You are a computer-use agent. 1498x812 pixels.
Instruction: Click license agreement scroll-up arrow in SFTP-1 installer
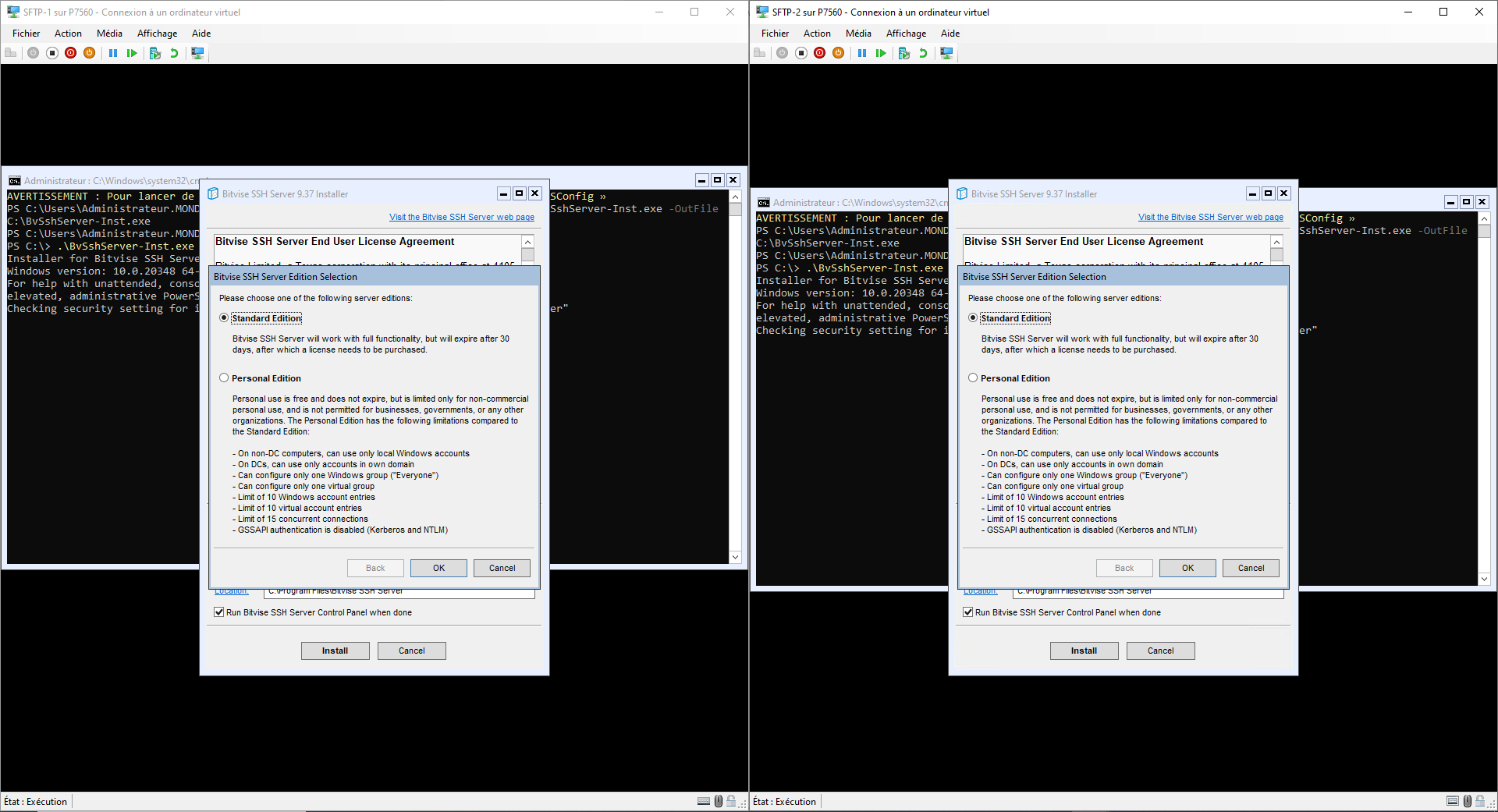point(527,243)
